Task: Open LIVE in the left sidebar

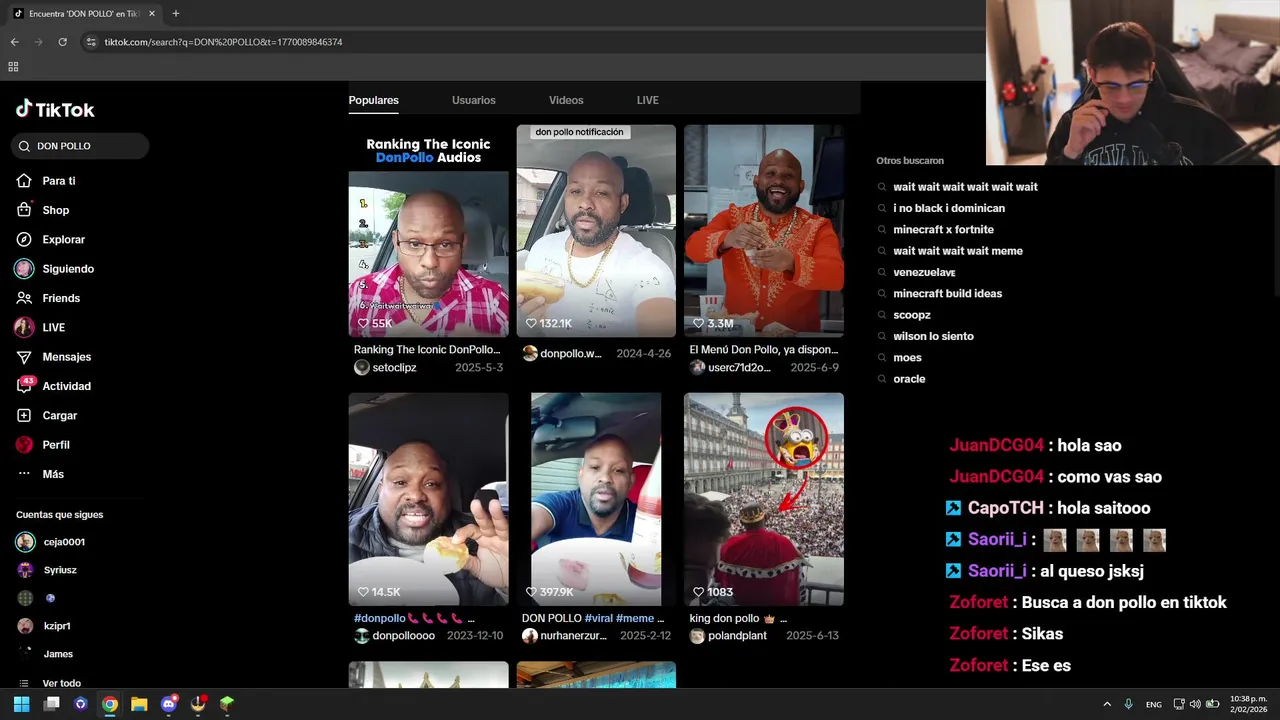Action: point(53,328)
